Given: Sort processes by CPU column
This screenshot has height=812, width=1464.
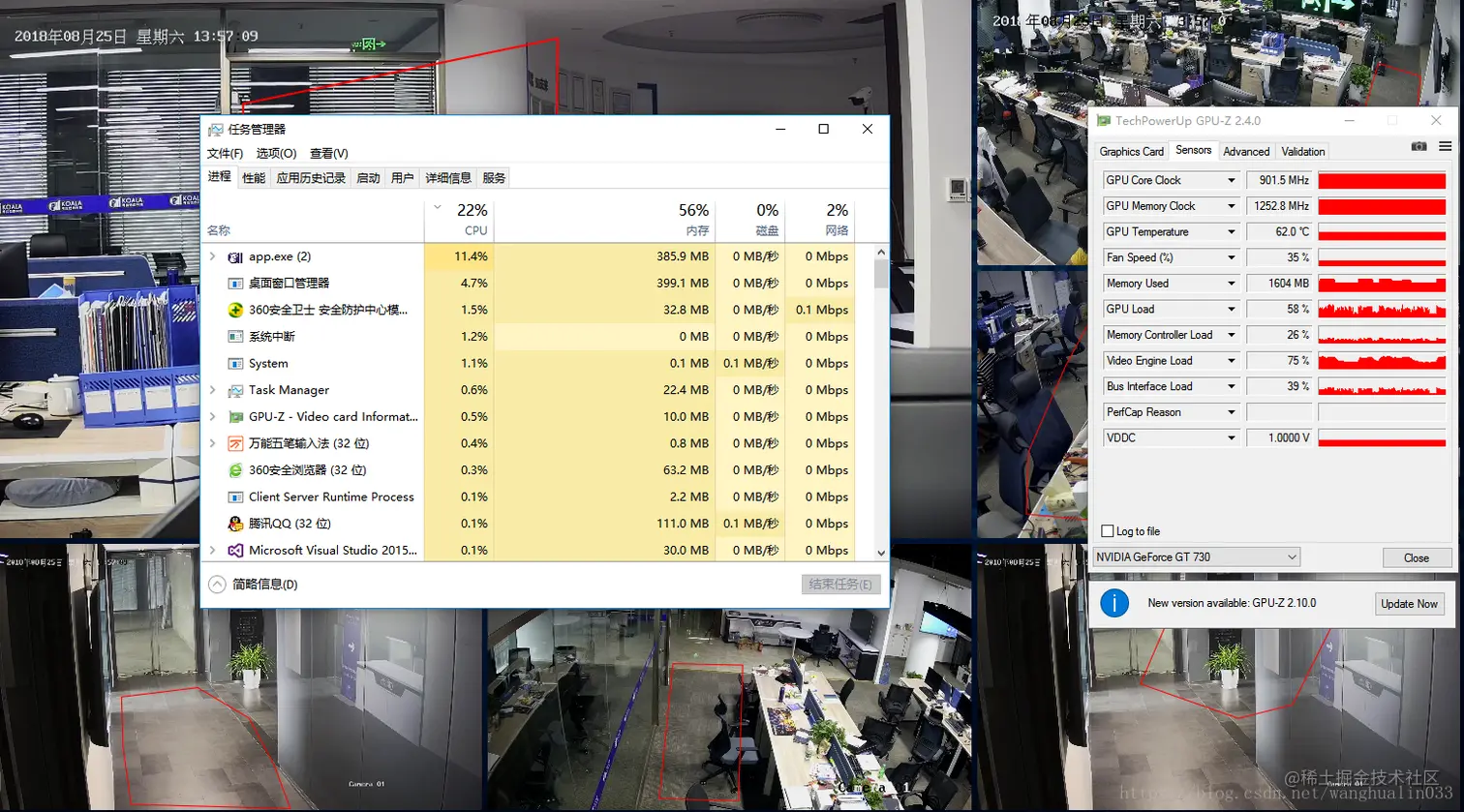Looking at the screenshot, I should pyautogui.click(x=460, y=220).
